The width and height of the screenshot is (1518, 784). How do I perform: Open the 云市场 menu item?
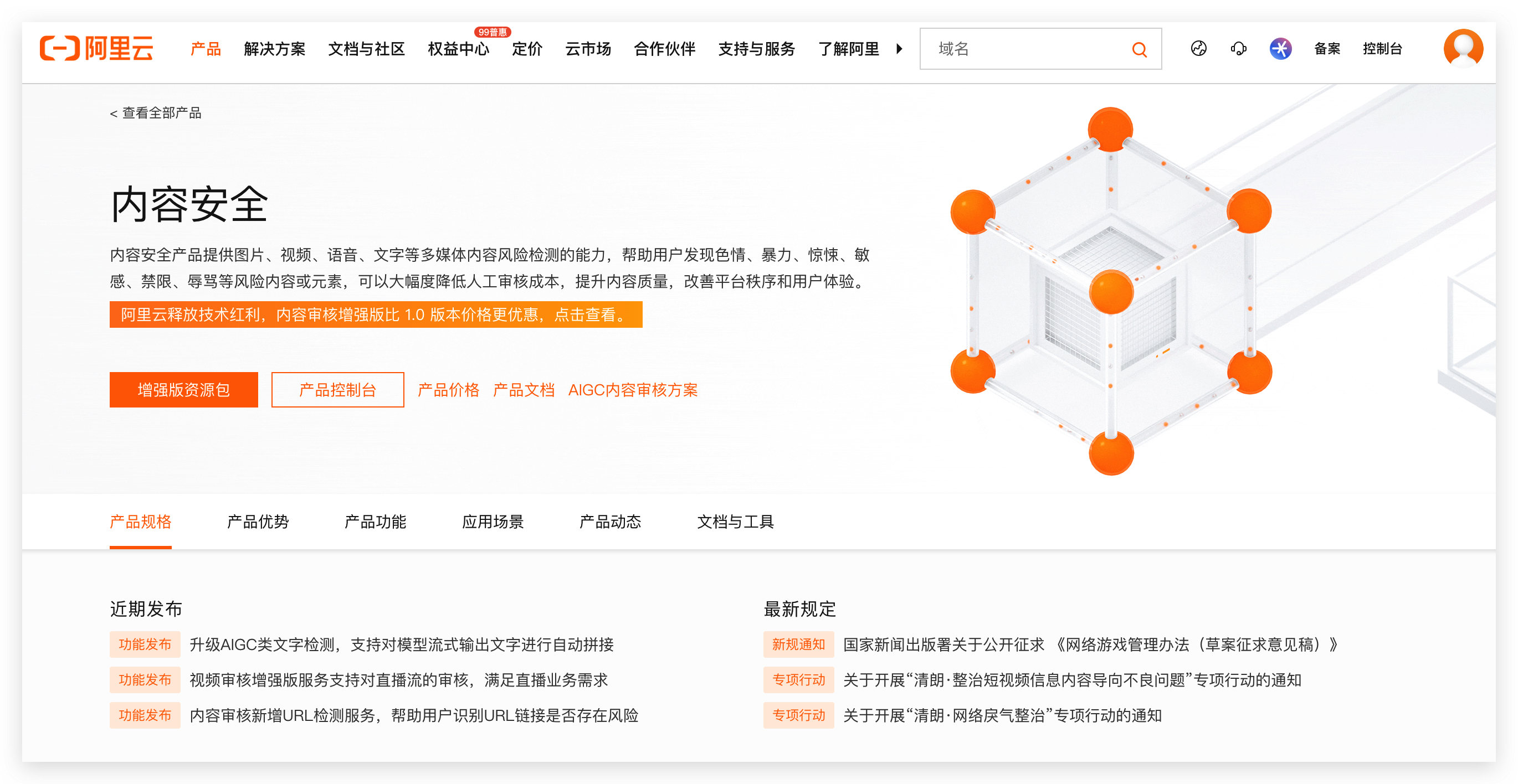coord(588,49)
